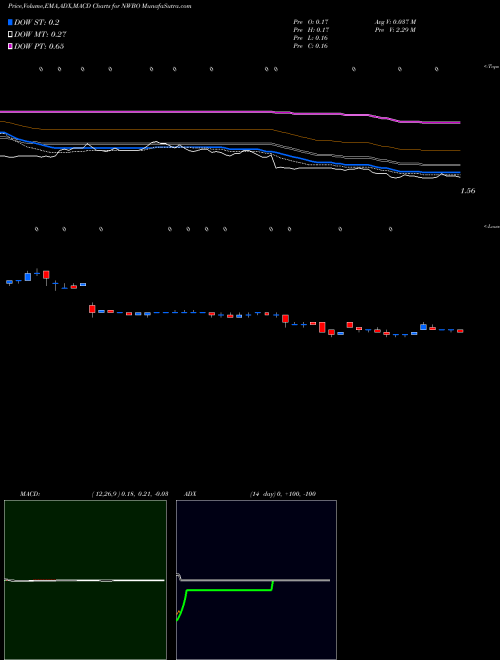
Task: Select the 'DOW ST: 0.2' legend label
Action: pyautogui.click(x=37, y=23)
